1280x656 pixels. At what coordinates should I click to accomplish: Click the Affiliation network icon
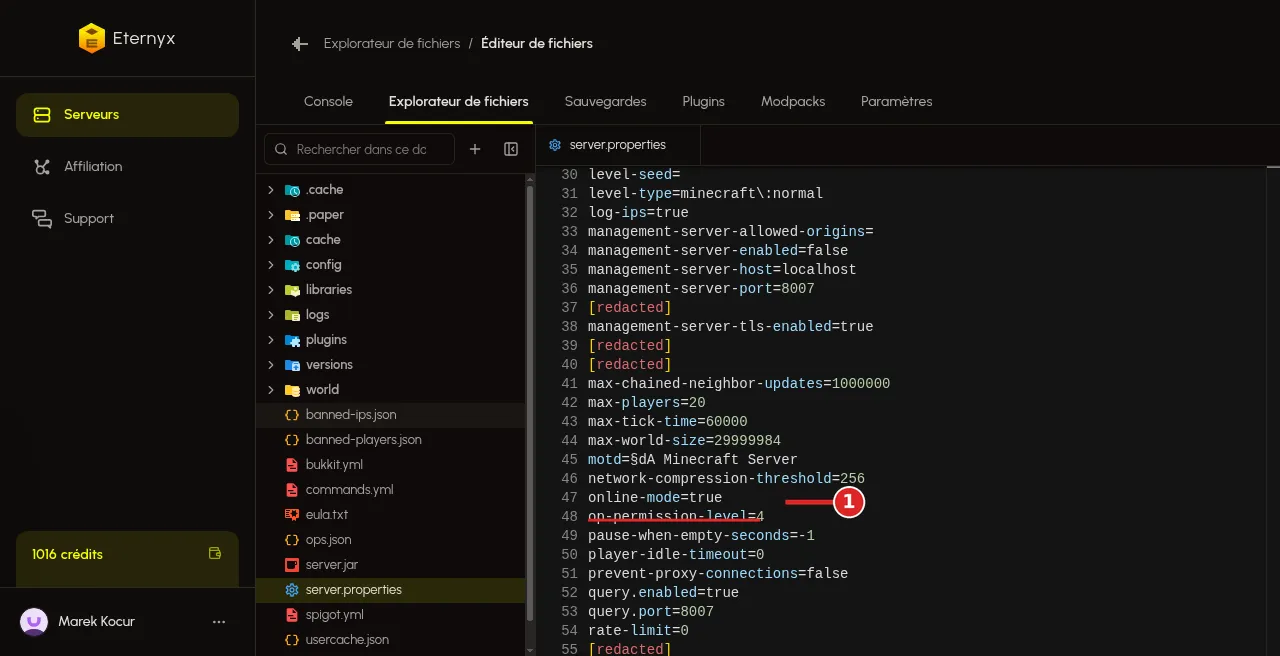(x=42, y=167)
